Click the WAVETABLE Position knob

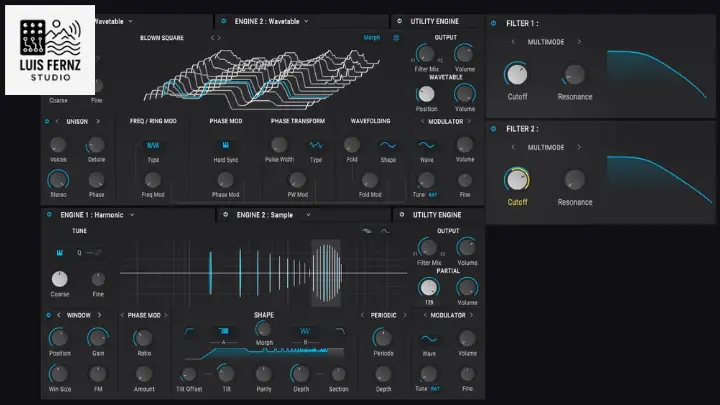(426, 94)
